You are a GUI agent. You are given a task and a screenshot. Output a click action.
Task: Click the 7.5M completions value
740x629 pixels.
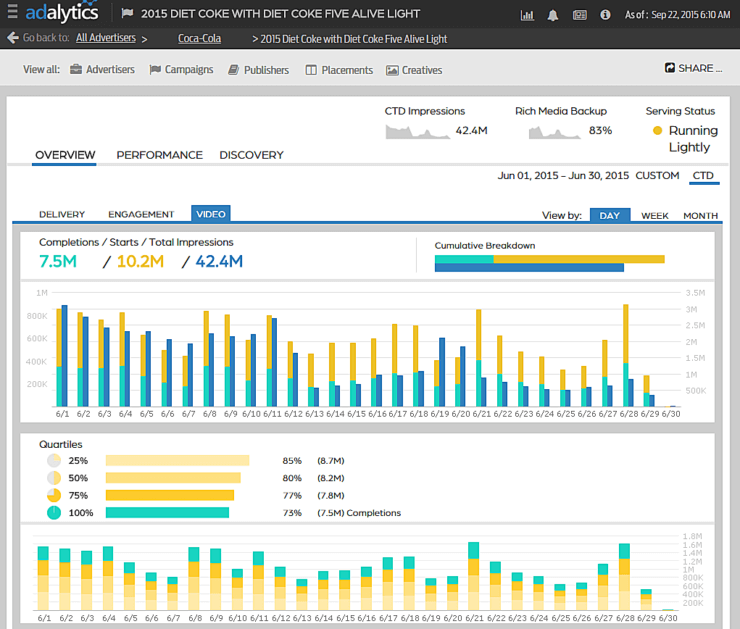(58, 261)
